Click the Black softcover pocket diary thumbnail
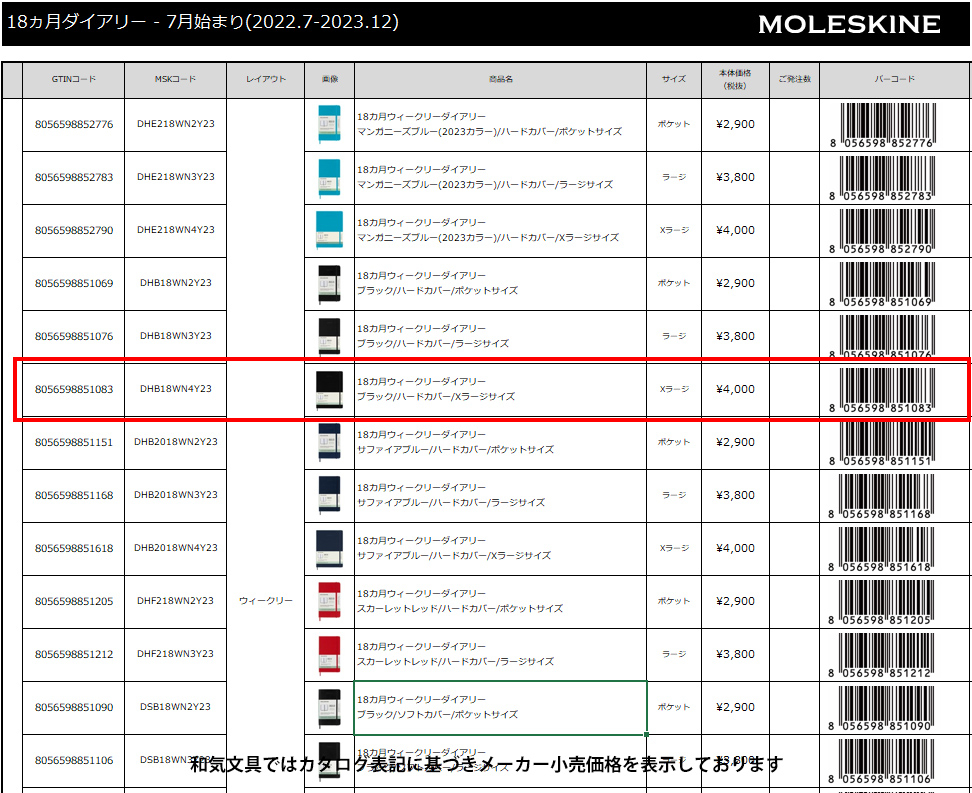Image resolution: width=972 pixels, height=793 pixels. [x=329, y=707]
